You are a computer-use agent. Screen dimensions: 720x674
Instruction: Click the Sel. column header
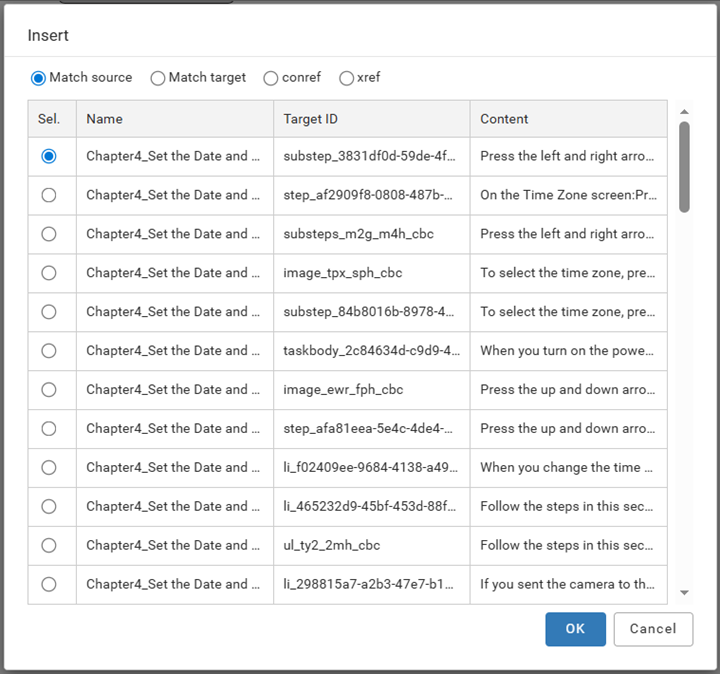[49, 119]
